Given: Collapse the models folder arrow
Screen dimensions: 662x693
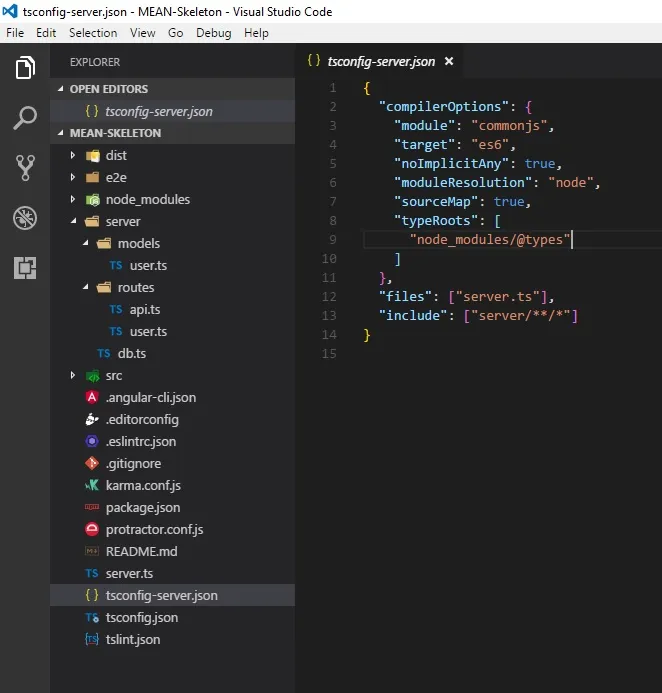Looking at the screenshot, I should 85,243.
